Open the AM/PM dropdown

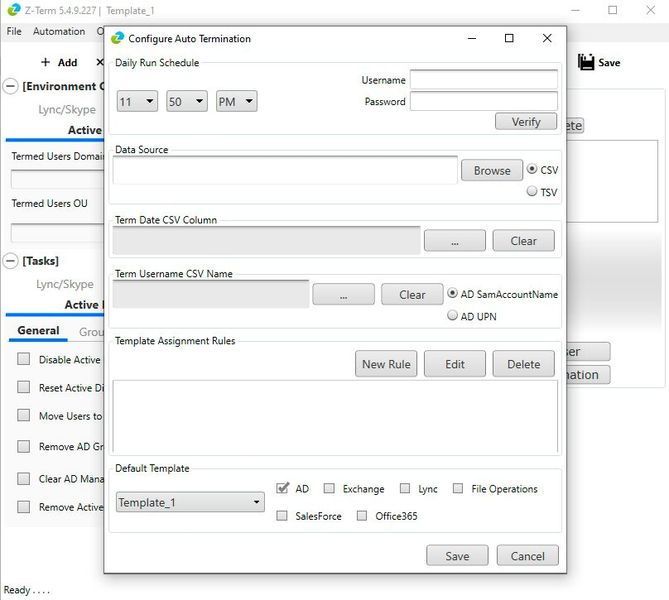(x=236, y=101)
